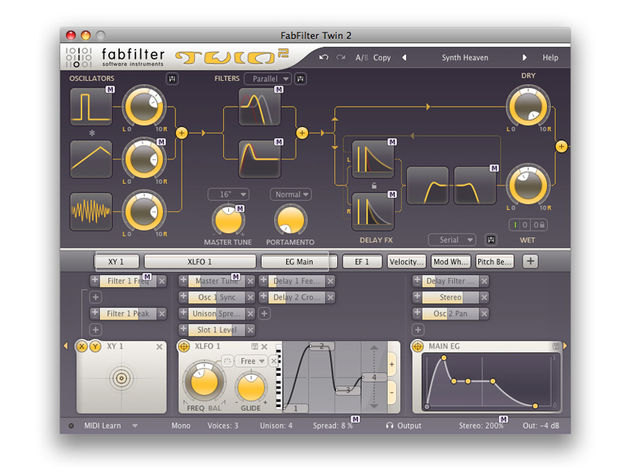The width and height of the screenshot is (630, 473).
Task: Click oscillator sync asterisk icon
Action: 92,133
